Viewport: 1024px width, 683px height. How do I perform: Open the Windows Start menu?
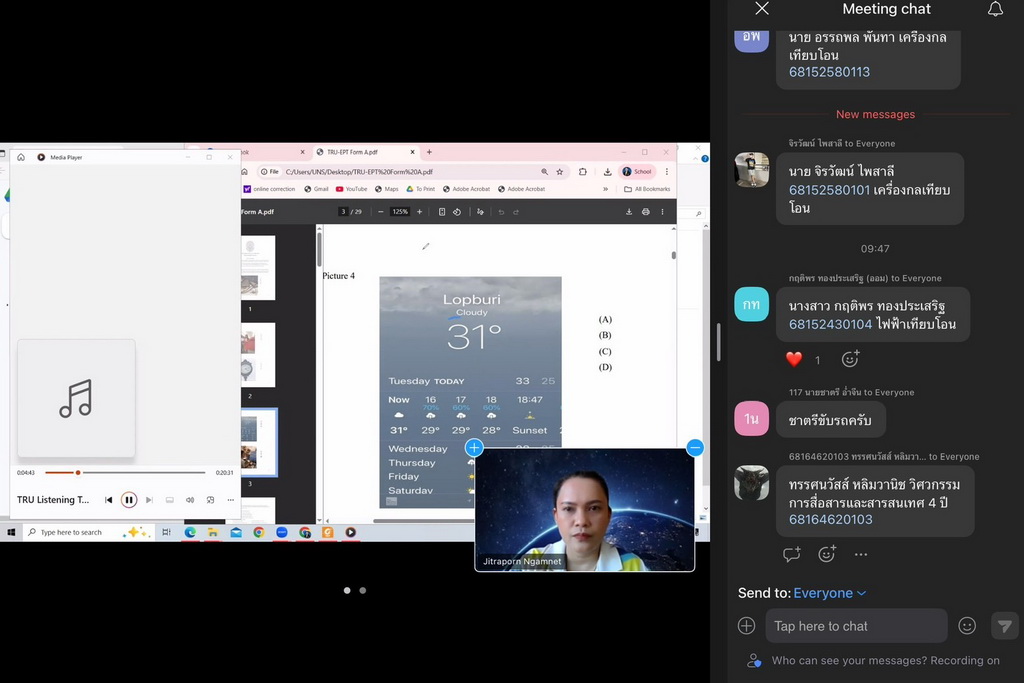[11, 532]
